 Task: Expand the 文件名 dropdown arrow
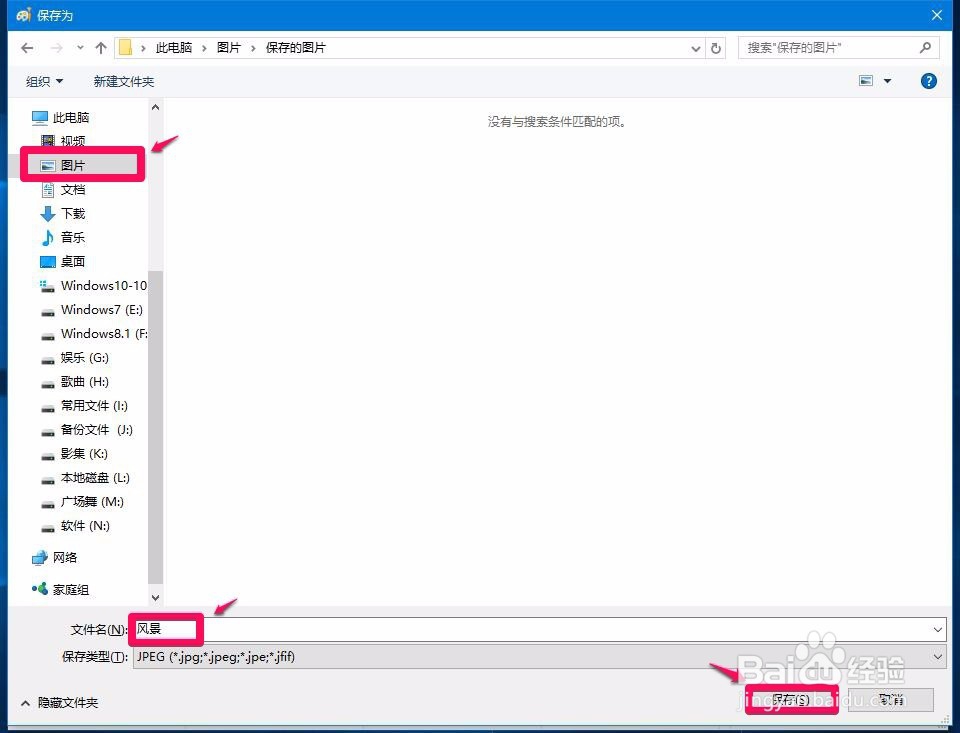tap(938, 630)
